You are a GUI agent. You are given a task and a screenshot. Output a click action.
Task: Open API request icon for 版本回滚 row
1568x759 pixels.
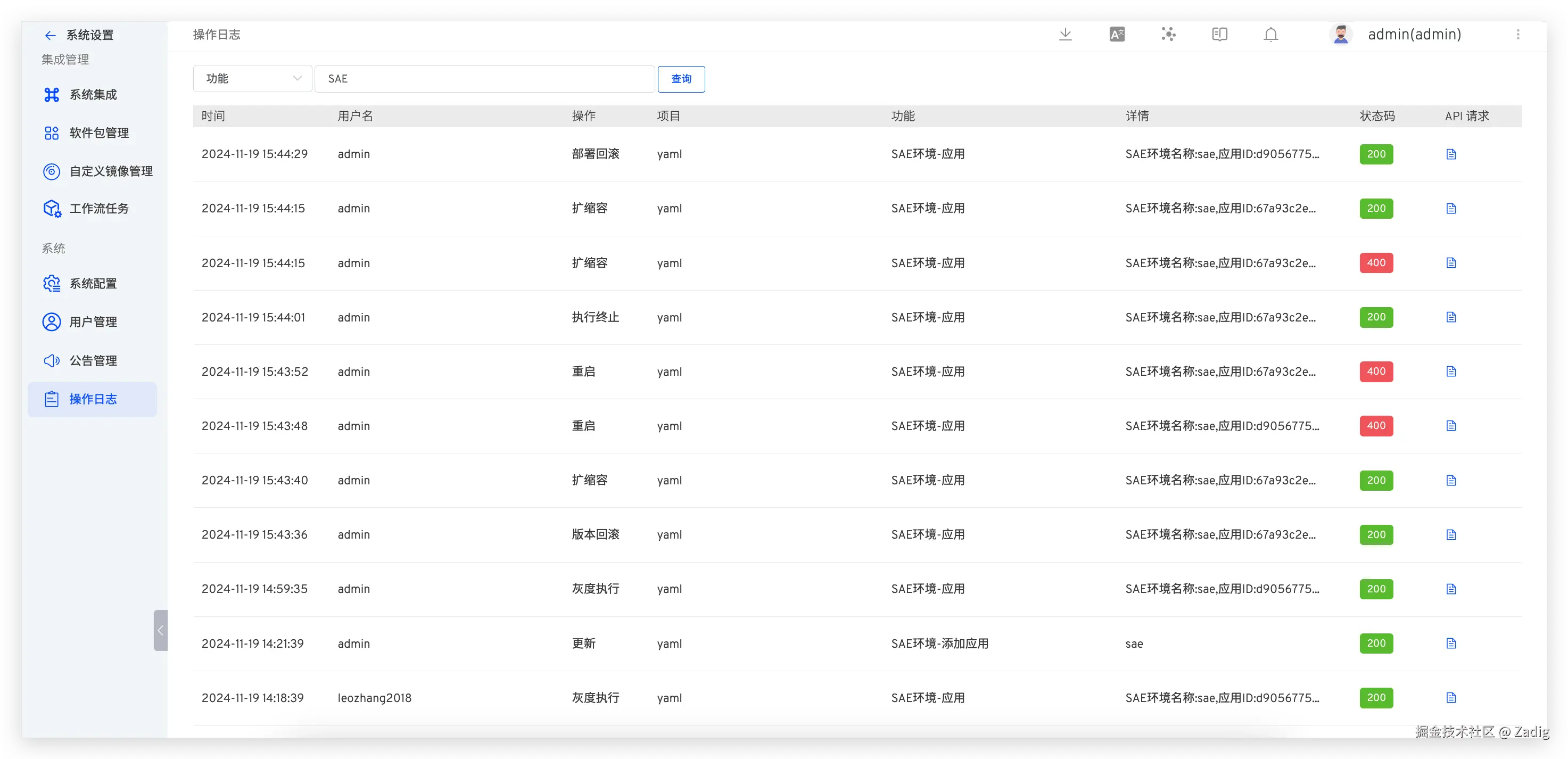pos(1451,535)
